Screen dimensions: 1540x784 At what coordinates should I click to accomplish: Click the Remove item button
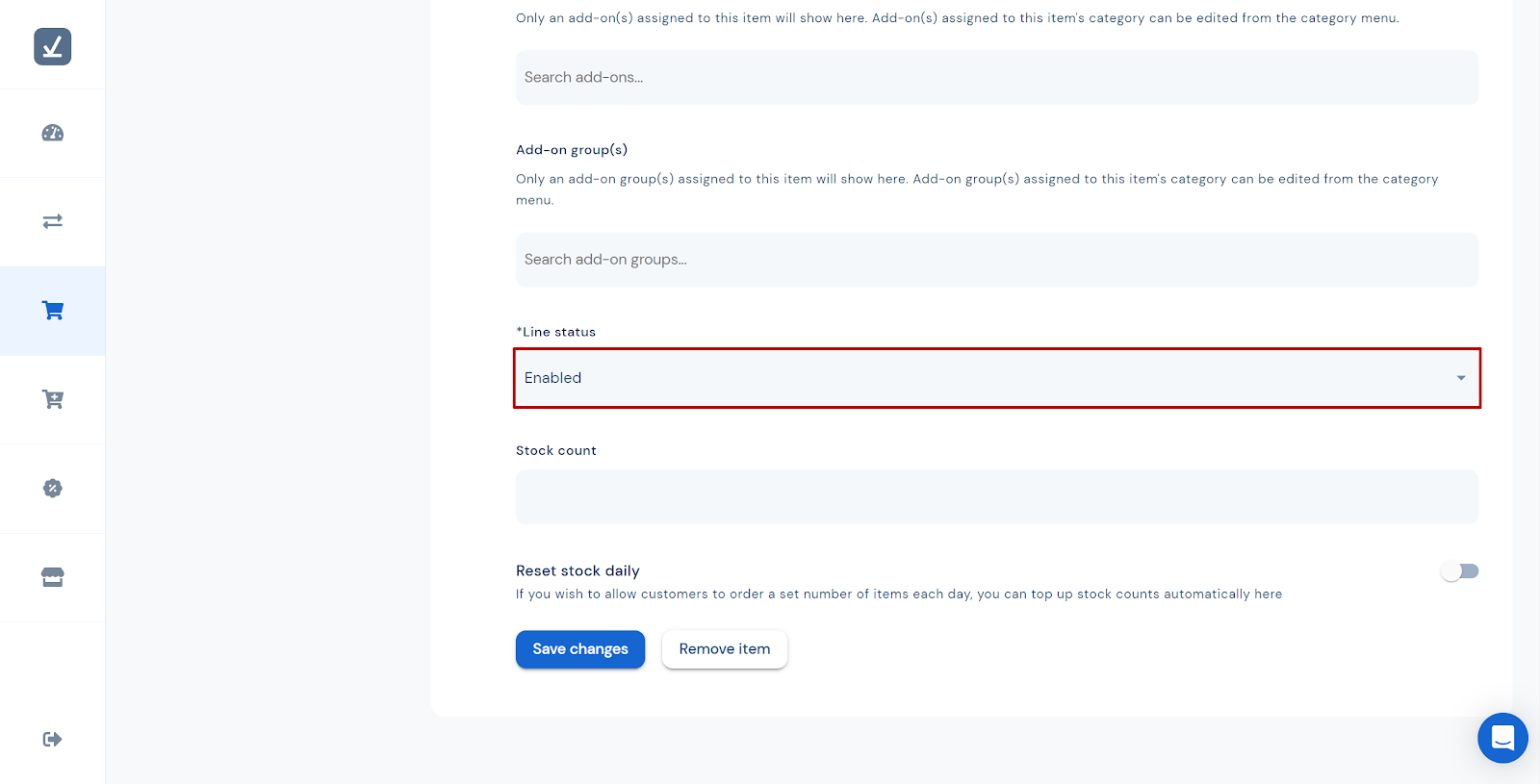click(x=725, y=649)
